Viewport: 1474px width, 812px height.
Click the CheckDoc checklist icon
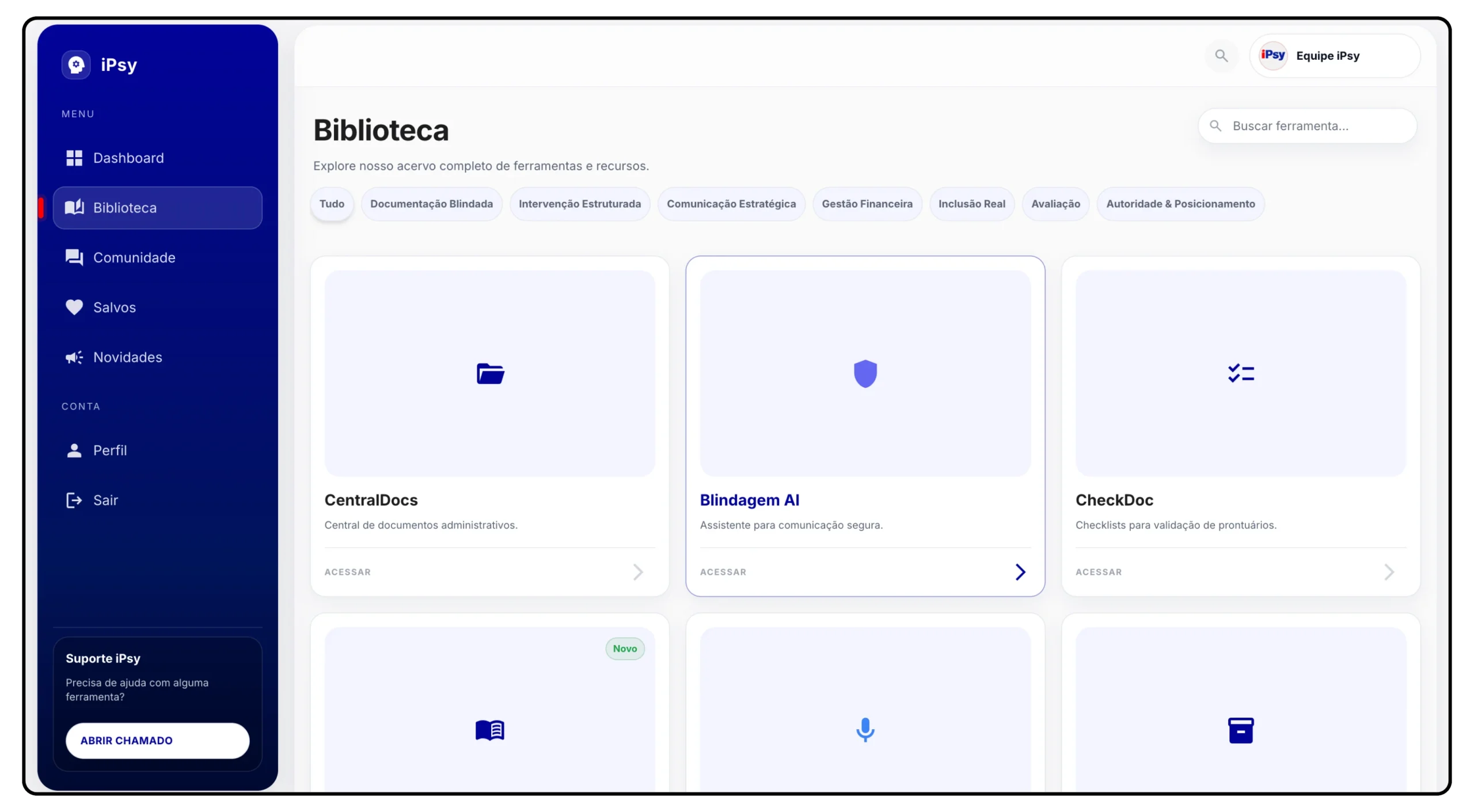[x=1241, y=374]
